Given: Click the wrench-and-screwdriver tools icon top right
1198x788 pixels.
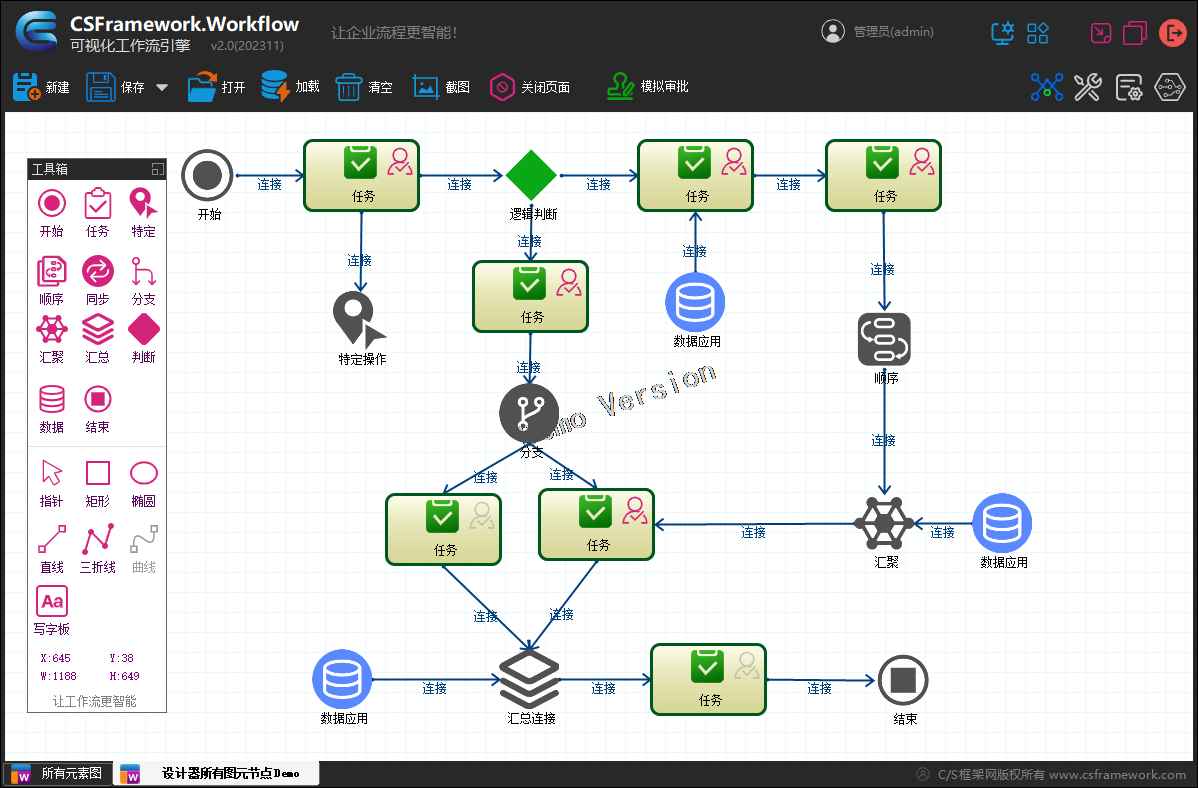Looking at the screenshot, I should [x=1088, y=87].
